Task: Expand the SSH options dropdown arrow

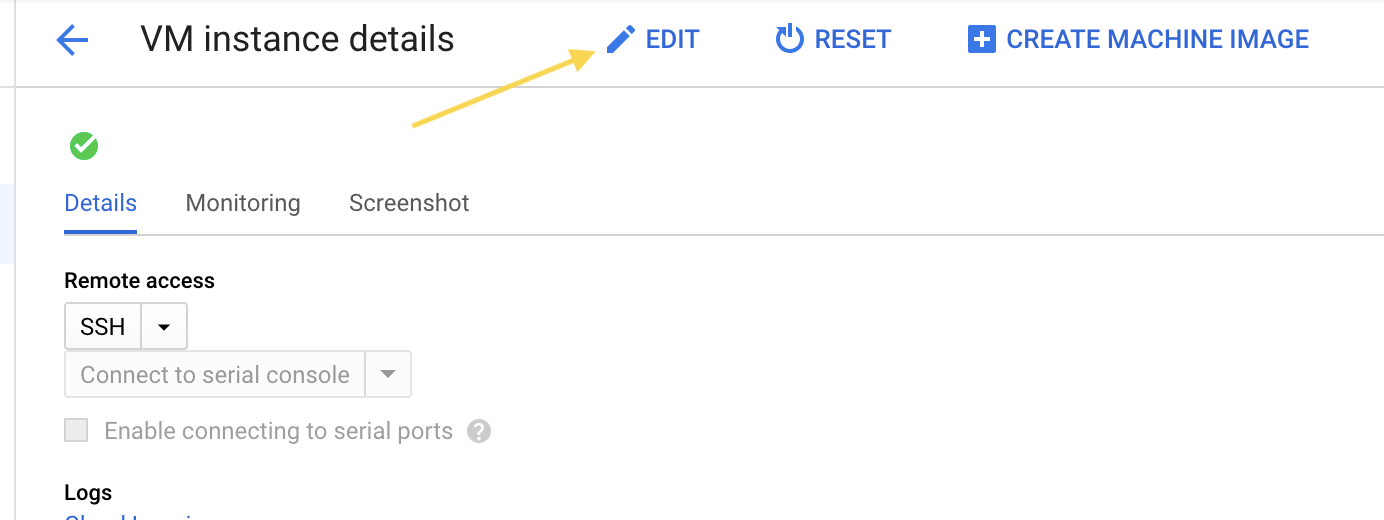Action: 164,327
